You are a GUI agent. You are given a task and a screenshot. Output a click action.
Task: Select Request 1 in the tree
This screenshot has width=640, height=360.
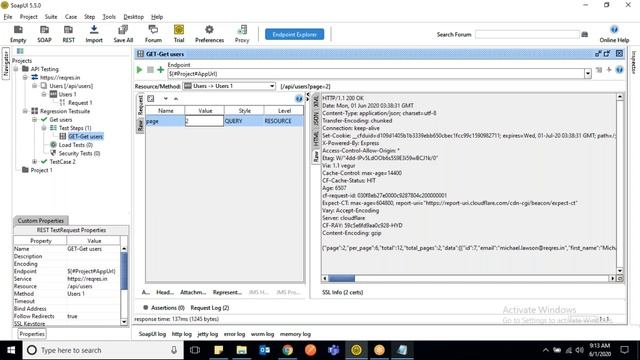tap(80, 103)
